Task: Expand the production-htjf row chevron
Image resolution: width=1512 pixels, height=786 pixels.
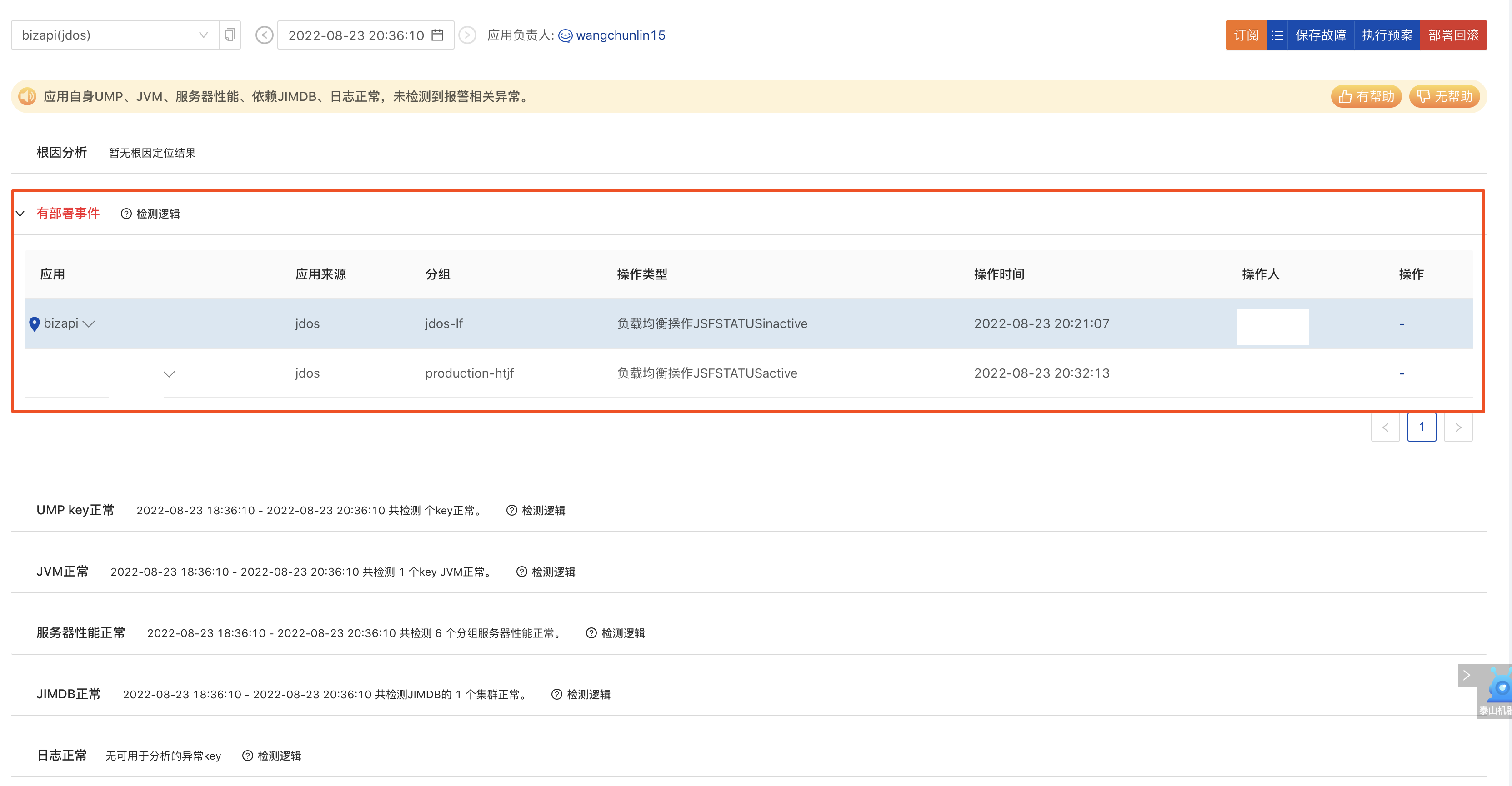Action: pyautogui.click(x=169, y=373)
